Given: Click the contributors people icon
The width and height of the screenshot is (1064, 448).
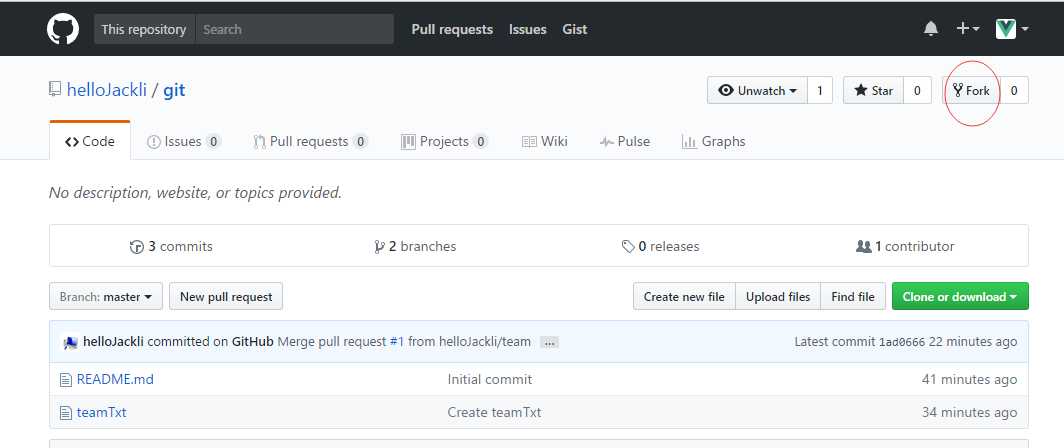Looking at the screenshot, I should pyautogui.click(x=864, y=247).
